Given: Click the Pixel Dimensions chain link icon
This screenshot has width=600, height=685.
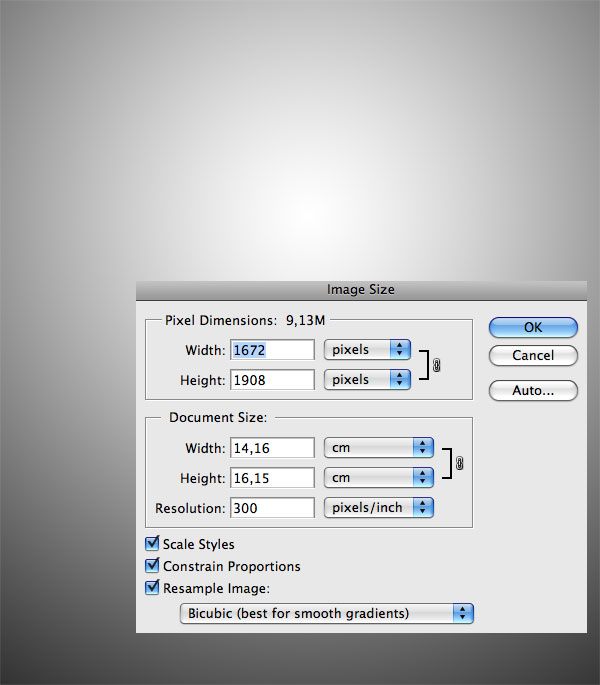Looking at the screenshot, I should pyautogui.click(x=436, y=366).
